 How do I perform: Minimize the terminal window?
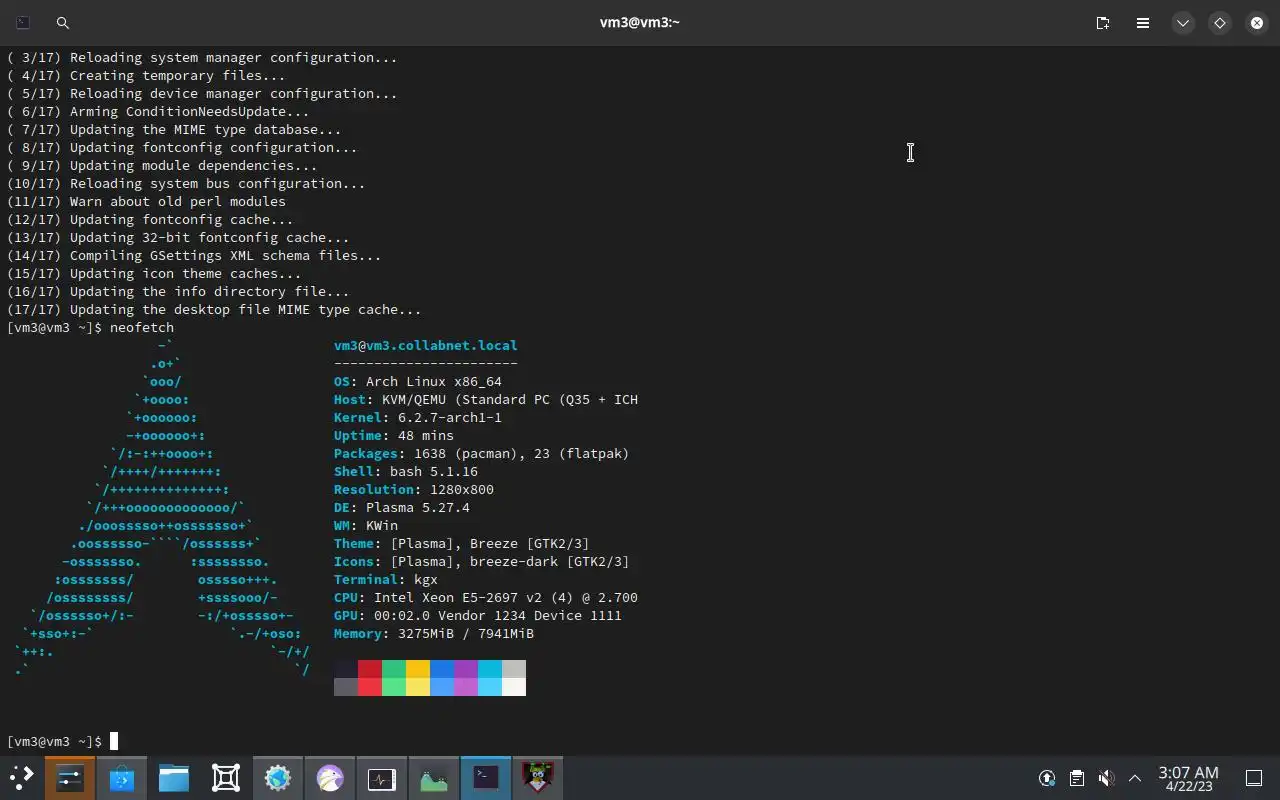pyautogui.click(x=1183, y=23)
